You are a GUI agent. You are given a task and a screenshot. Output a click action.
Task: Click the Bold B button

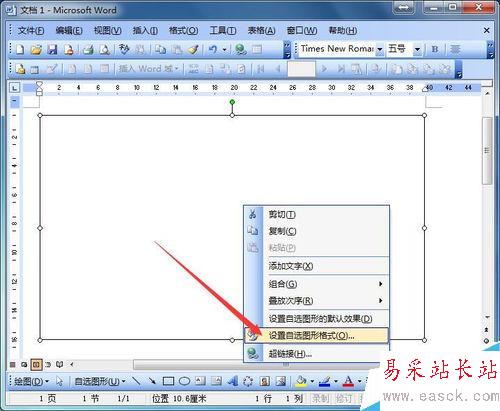pyautogui.click(x=435, y=49)
